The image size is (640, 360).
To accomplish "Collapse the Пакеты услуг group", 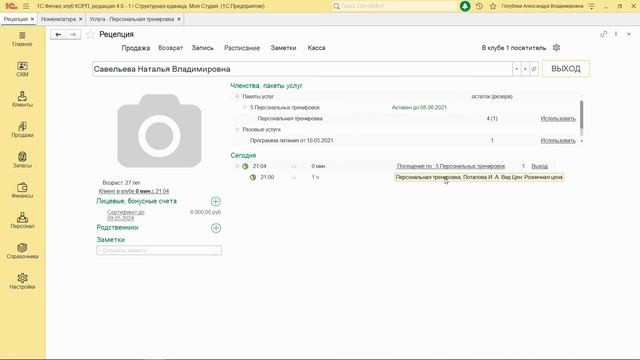I will pyautogui.click(x=237, y=96).
